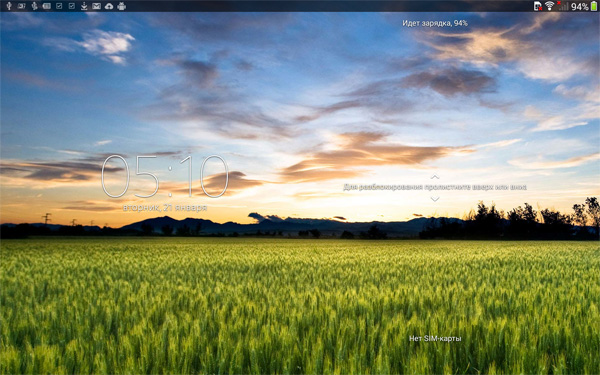Tap the 'Идет зарядка, 94%' charging status
The width and height of the screenshot is (600, 375).
click(x=435, y=23)
